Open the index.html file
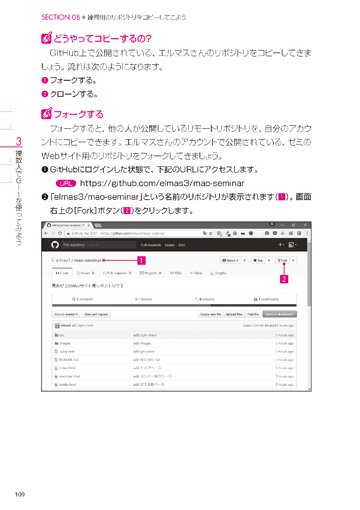 [x=67, y=368]
